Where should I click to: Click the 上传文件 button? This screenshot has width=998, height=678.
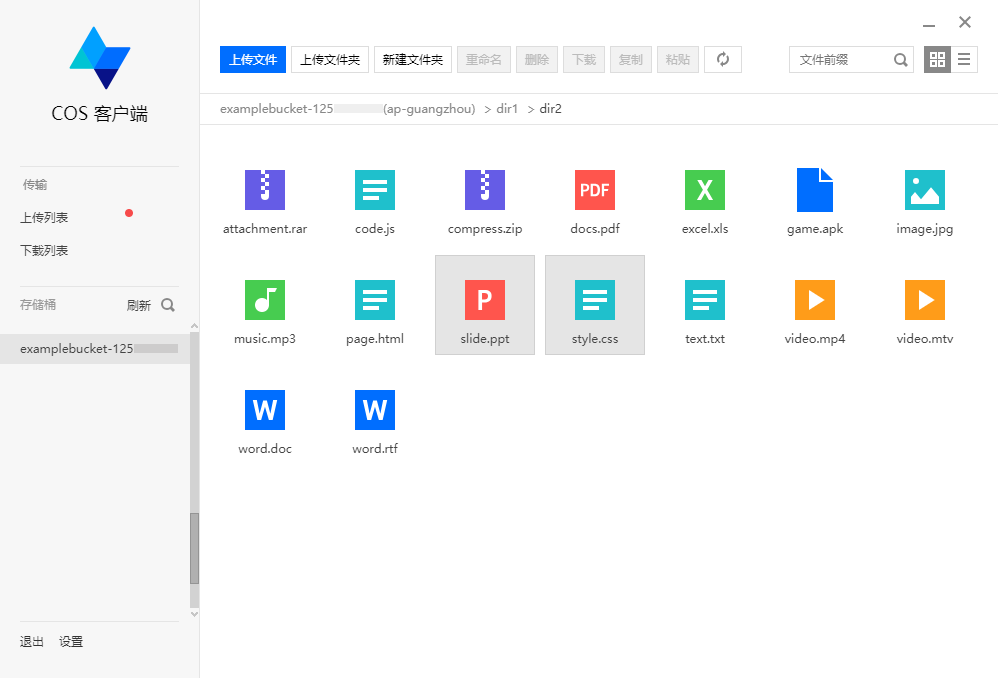(x=252, y=59)
